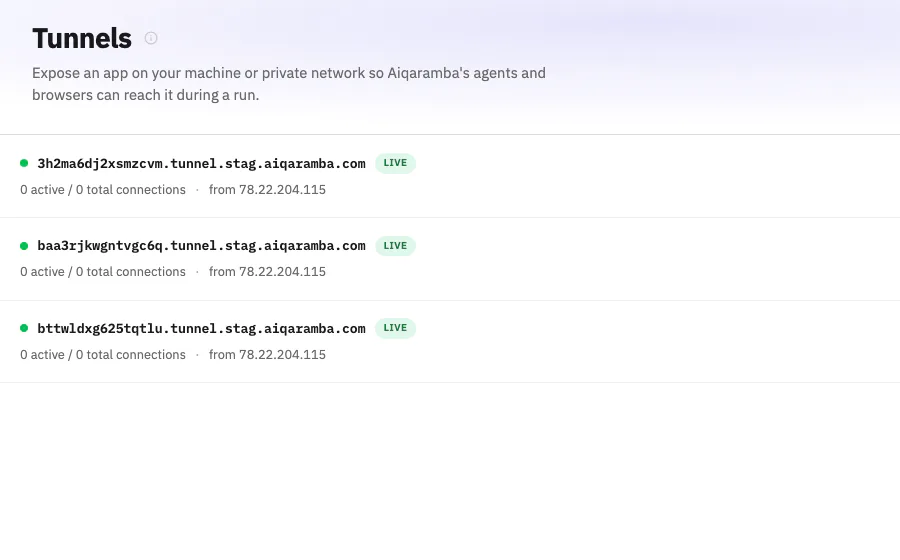Open tunnel bttwldxg625tqtlu.tunnel.stag.aiqaramba.com
Image resolution: width=900 pixels, height=560 pixels.
point(201,328)
